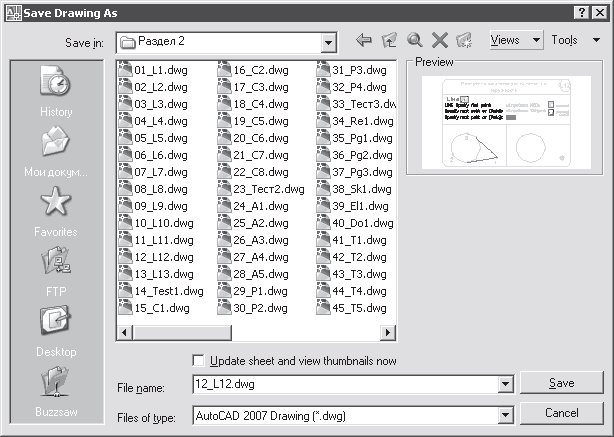Open the Files of type dropdown
The width and height of the screenshot is (614, 437).
[x=504, y=414]
